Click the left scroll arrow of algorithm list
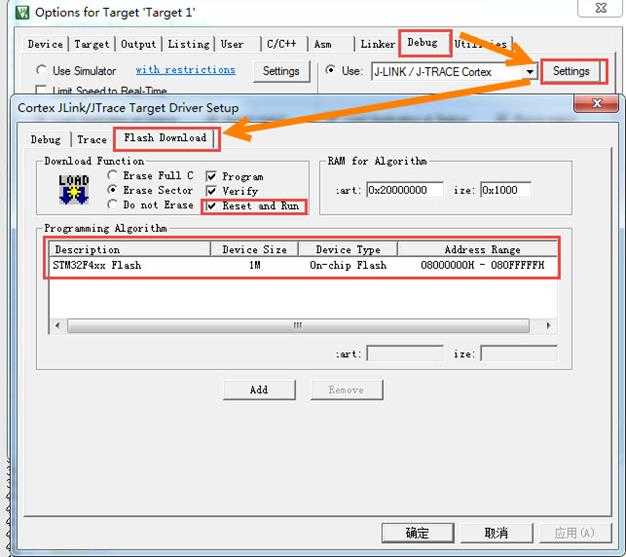The image size is (626, 557). coord(57,325)
